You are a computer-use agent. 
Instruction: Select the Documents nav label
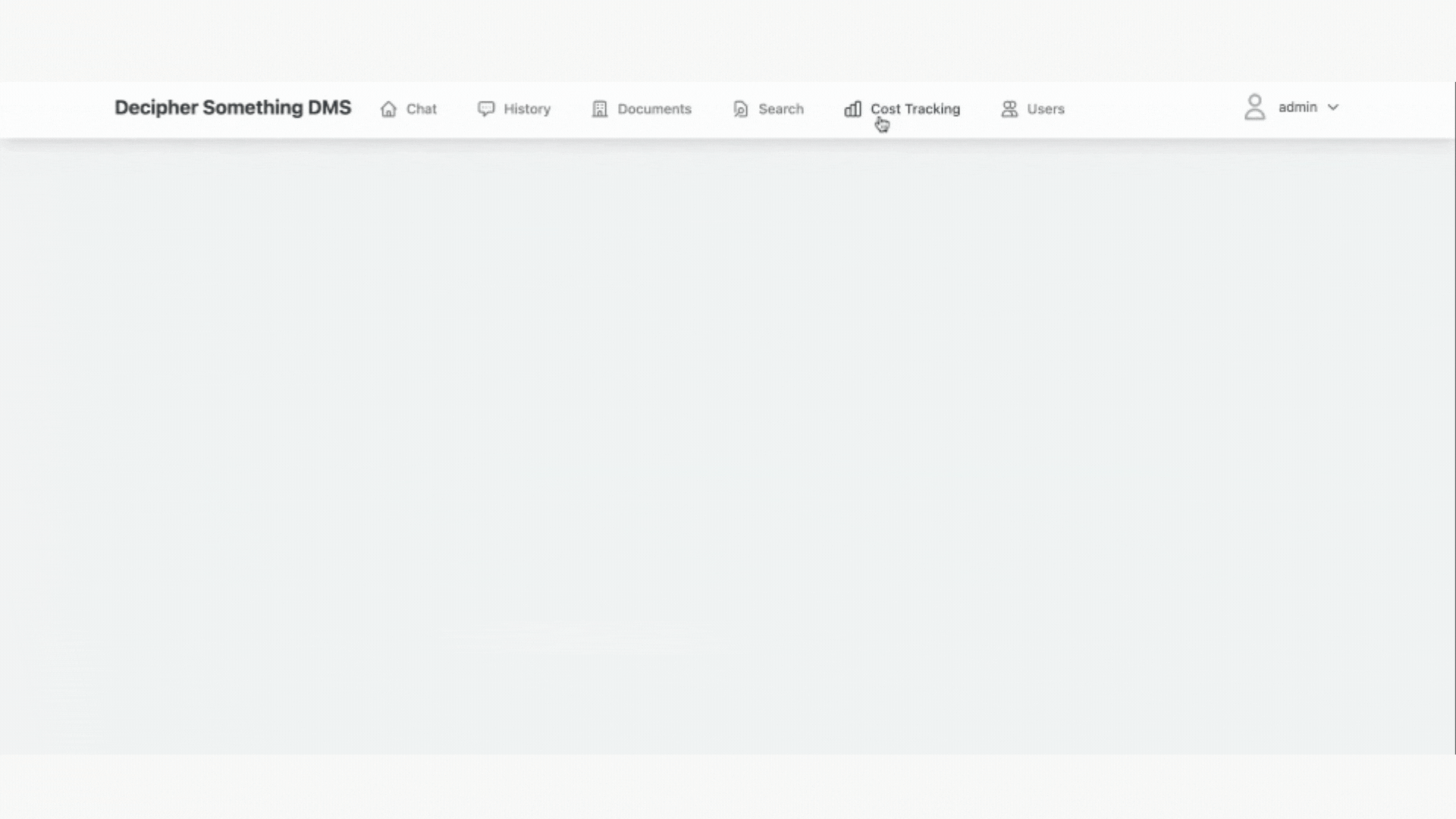[654, 109]
